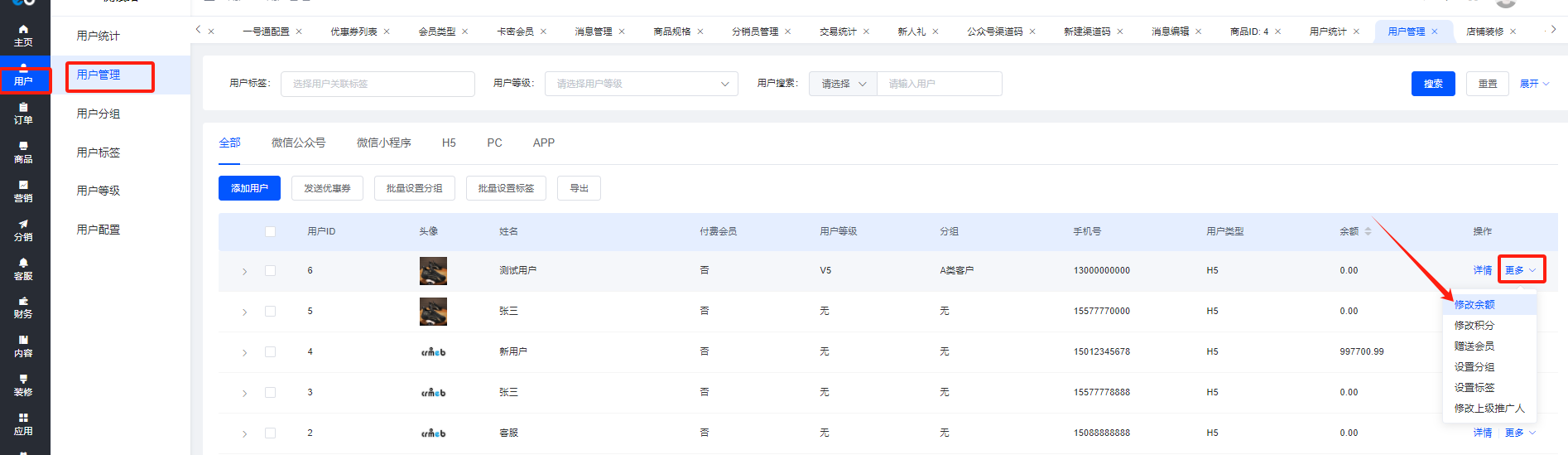Open the 用户等级 filter dropdown

(x=641, y=84)
